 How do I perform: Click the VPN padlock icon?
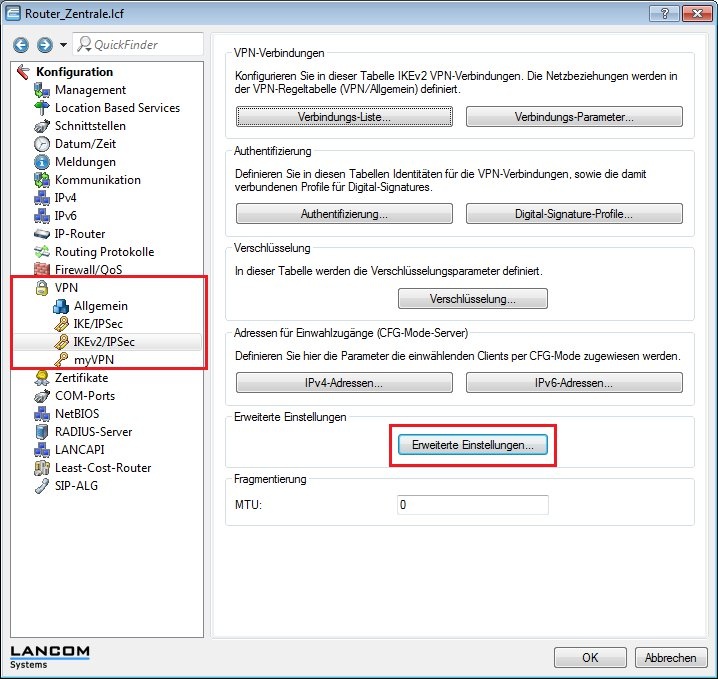tap(41, 288)
